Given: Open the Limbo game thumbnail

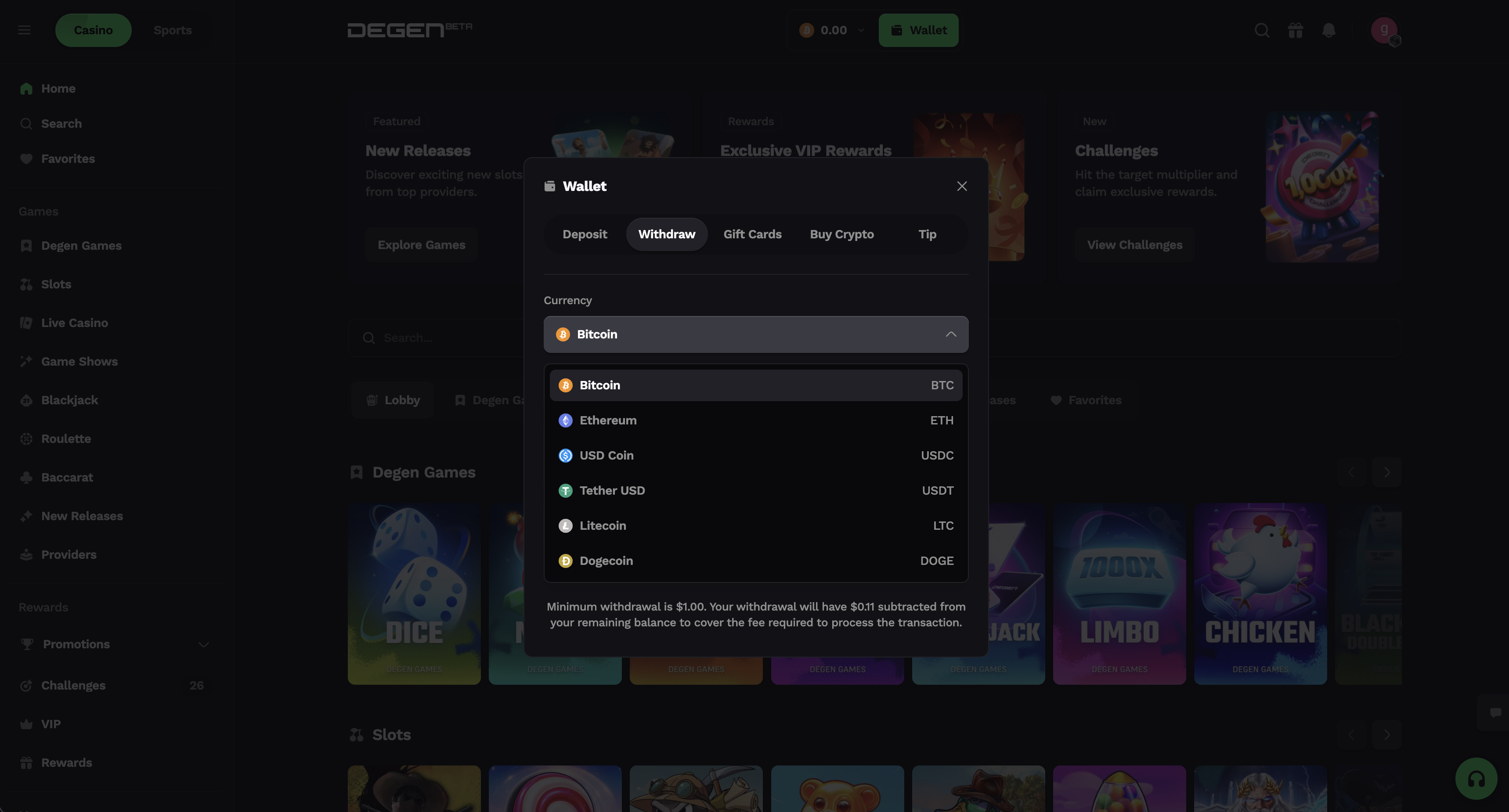Looking at the screenshot, I should tap(1119, 593).
